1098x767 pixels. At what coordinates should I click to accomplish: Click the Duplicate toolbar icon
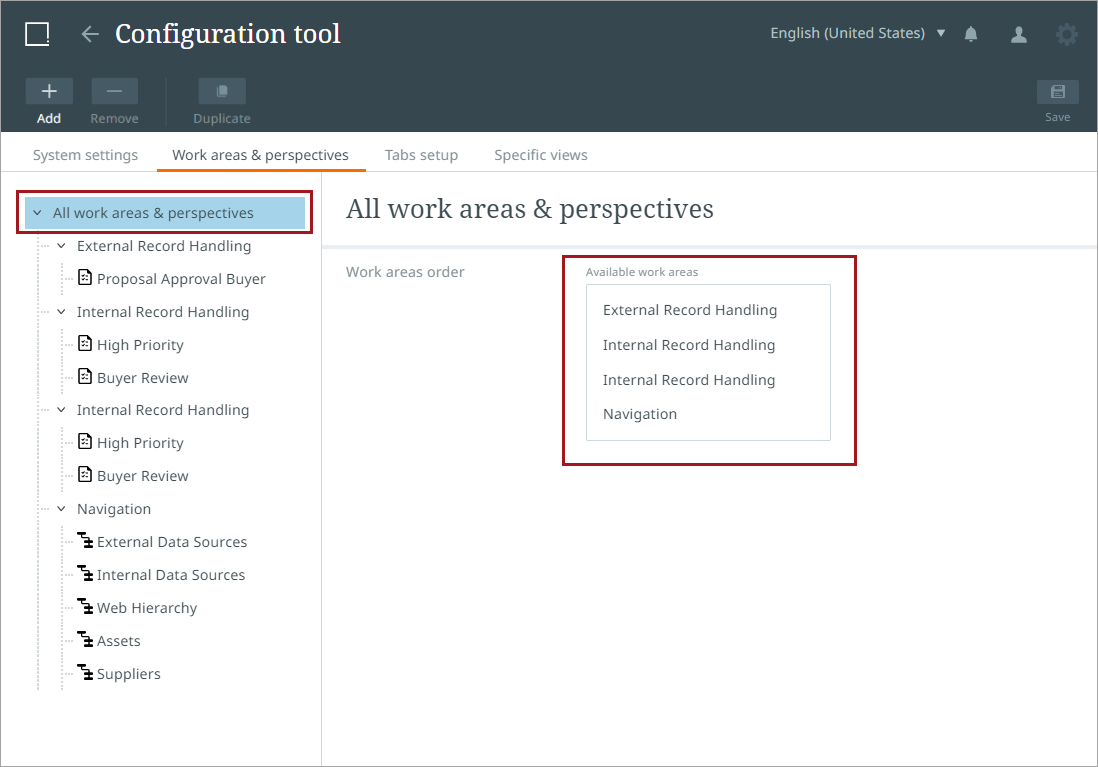pos(222,92)
